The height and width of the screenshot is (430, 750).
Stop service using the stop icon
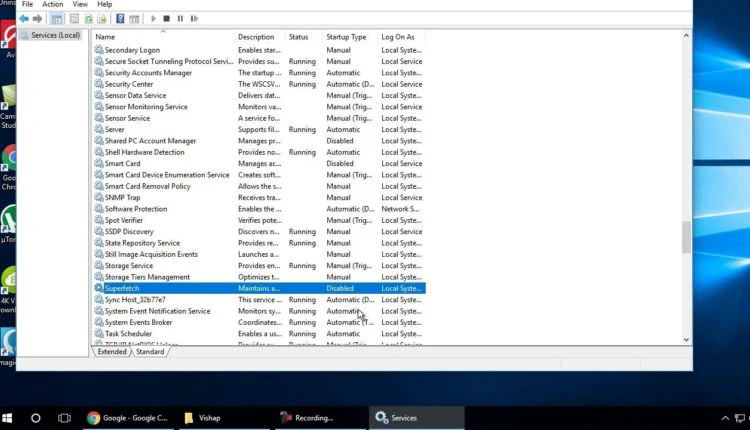pos(166,19)
